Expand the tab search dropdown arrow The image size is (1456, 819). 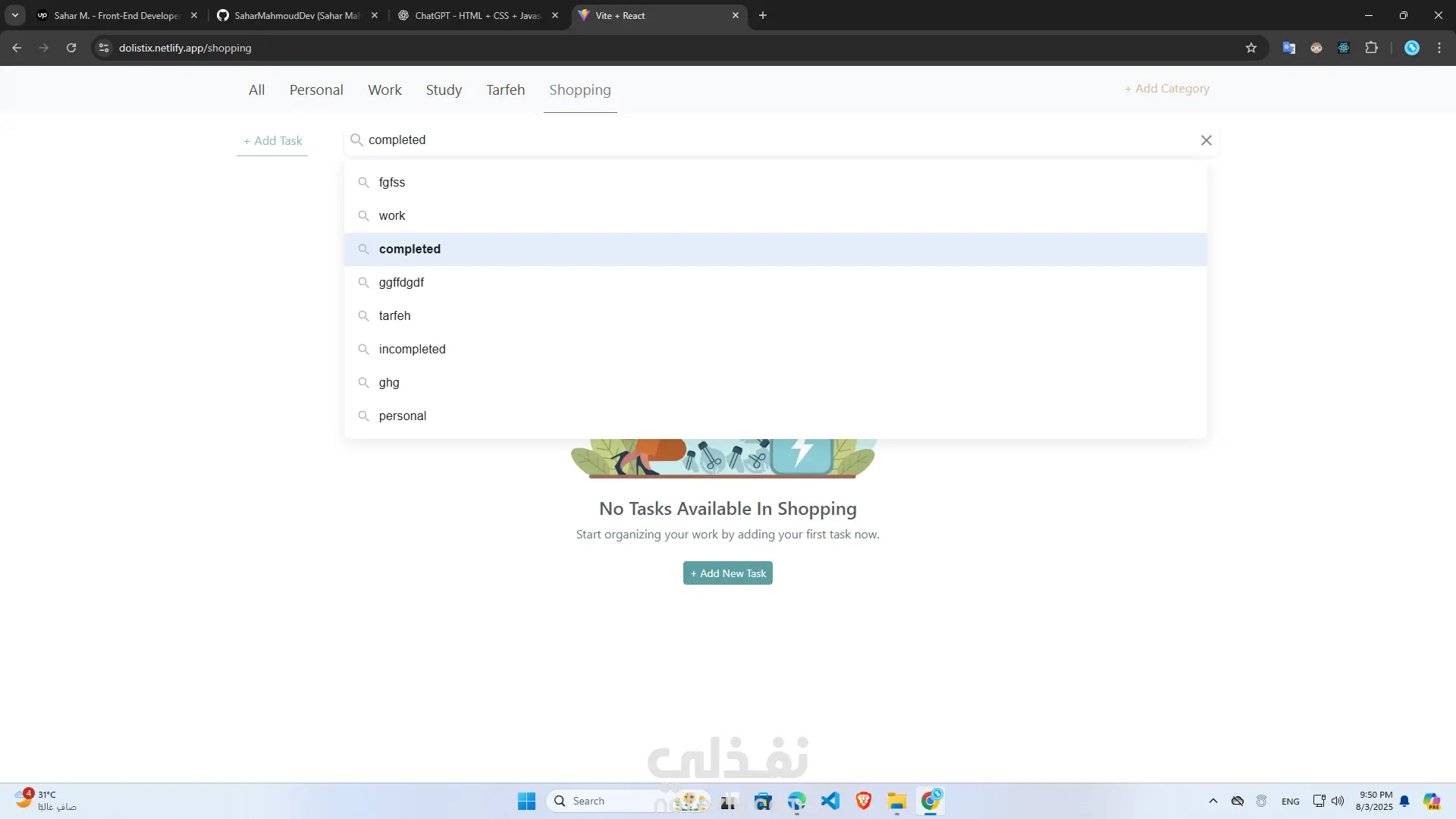pyautogui.click(x=14, y=15)
